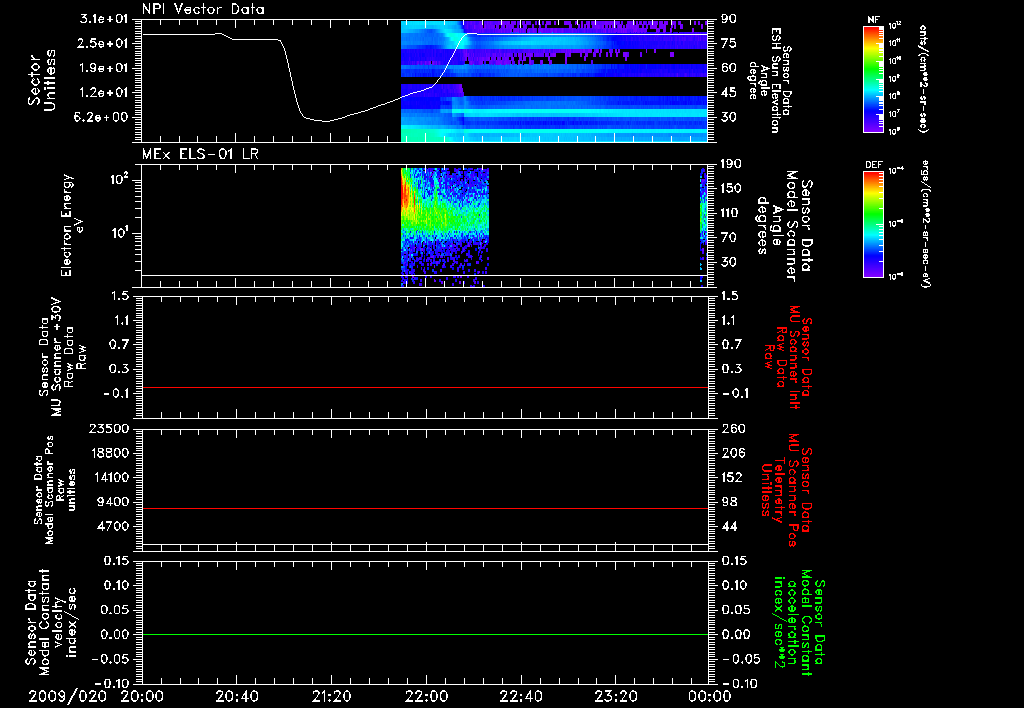Click the '2009/020' date label

tap(67, 696)
